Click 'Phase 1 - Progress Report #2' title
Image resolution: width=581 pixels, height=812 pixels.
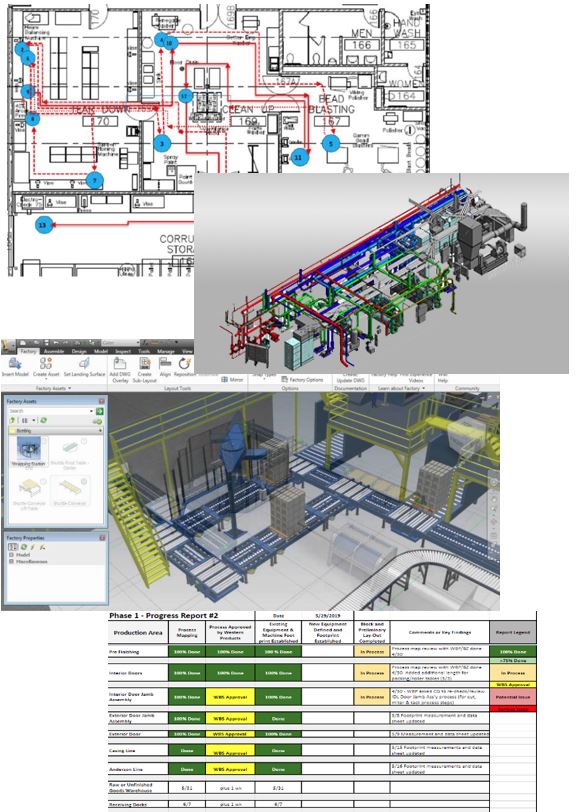tap(164, 616)
